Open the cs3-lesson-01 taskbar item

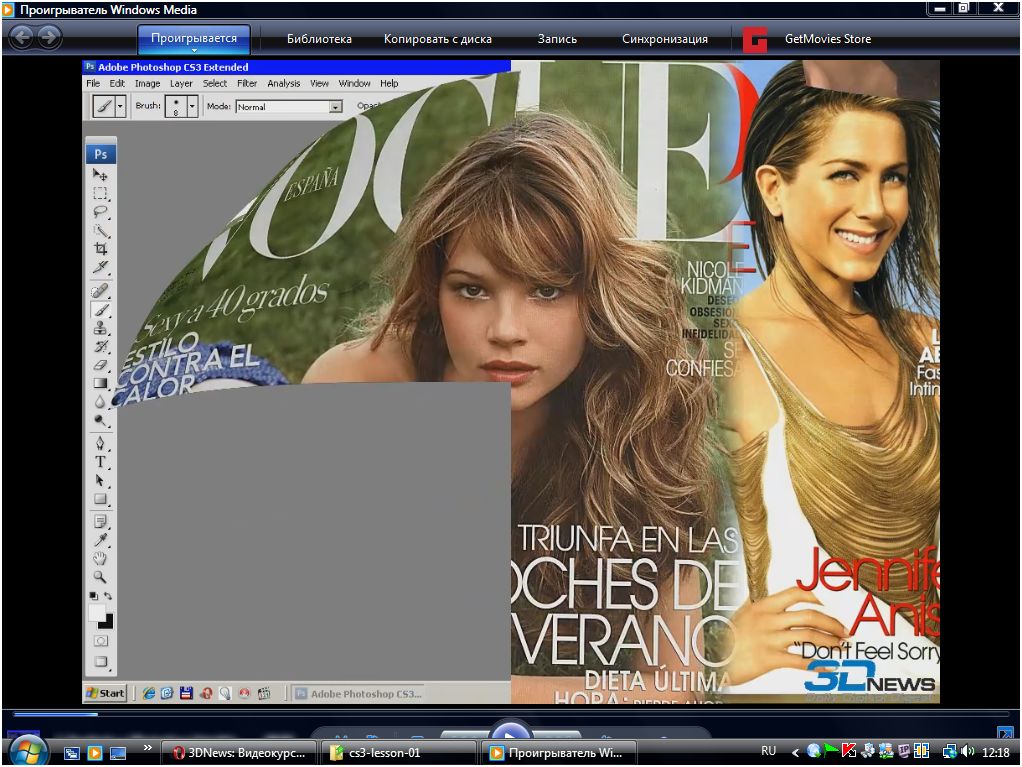tap(400, 753)
